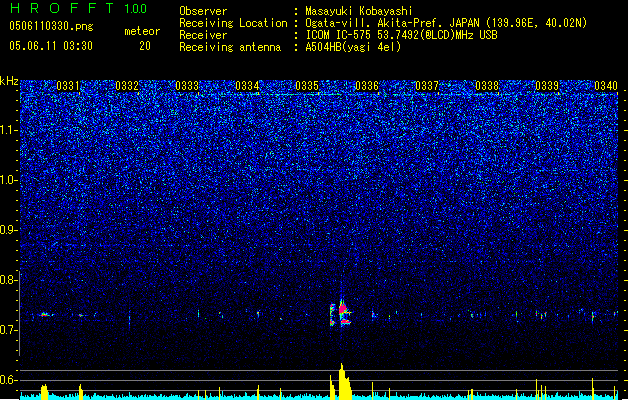Select the file name 0506110330.png
This screenshot has height=400, width=629.
point(51,26)
